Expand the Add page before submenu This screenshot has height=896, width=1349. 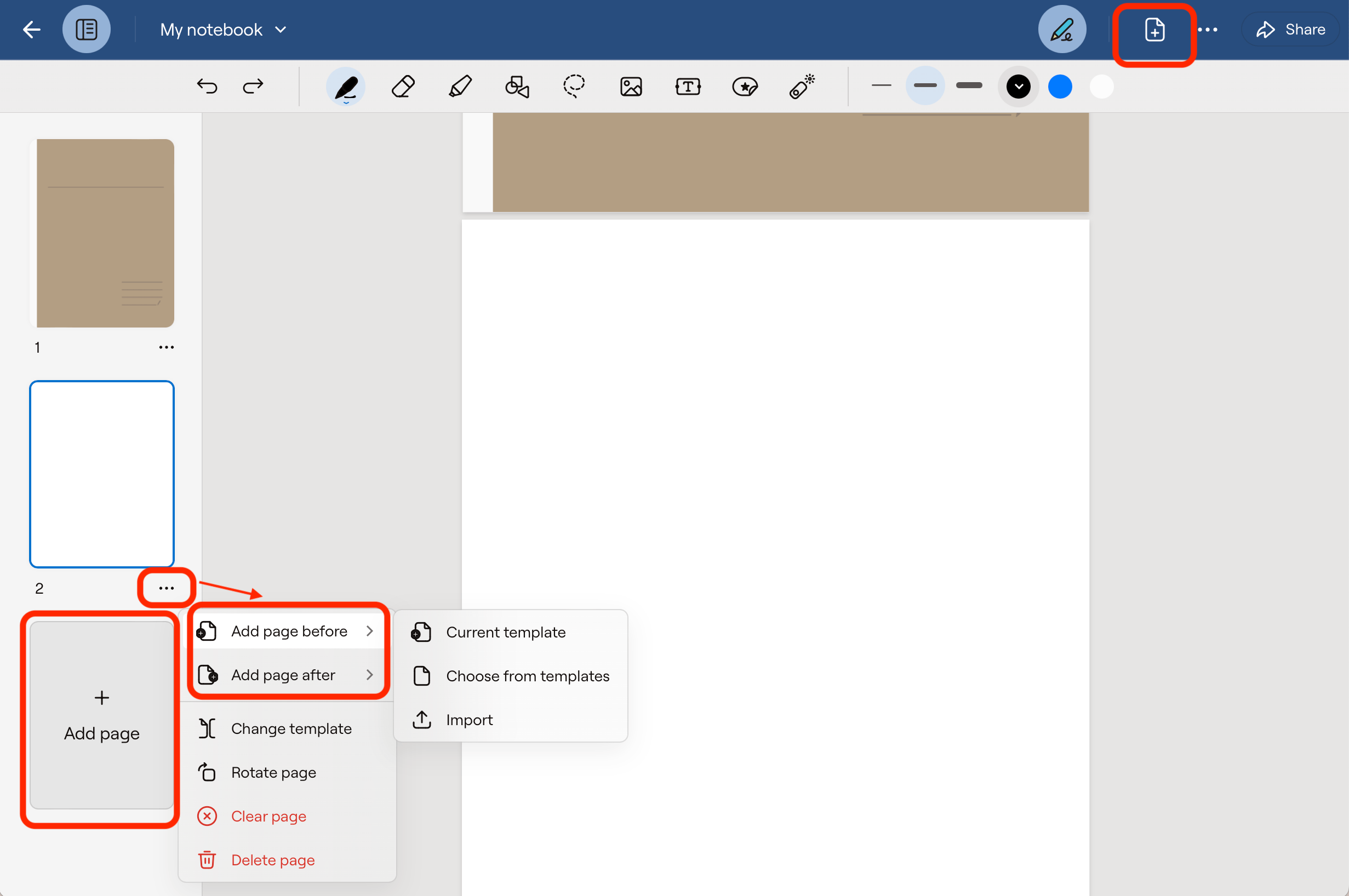tap(289, 631)
